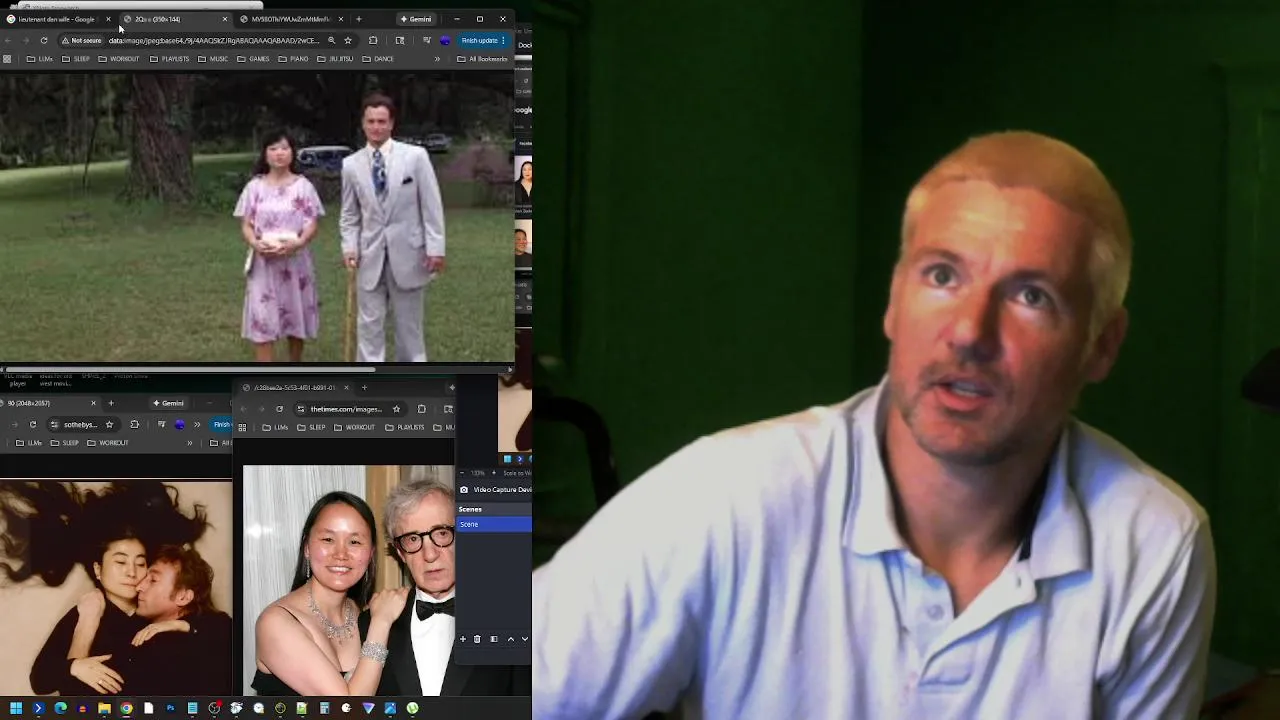
Task: Add a new scene with OBS plus icon
Action: tap(462, 639)
